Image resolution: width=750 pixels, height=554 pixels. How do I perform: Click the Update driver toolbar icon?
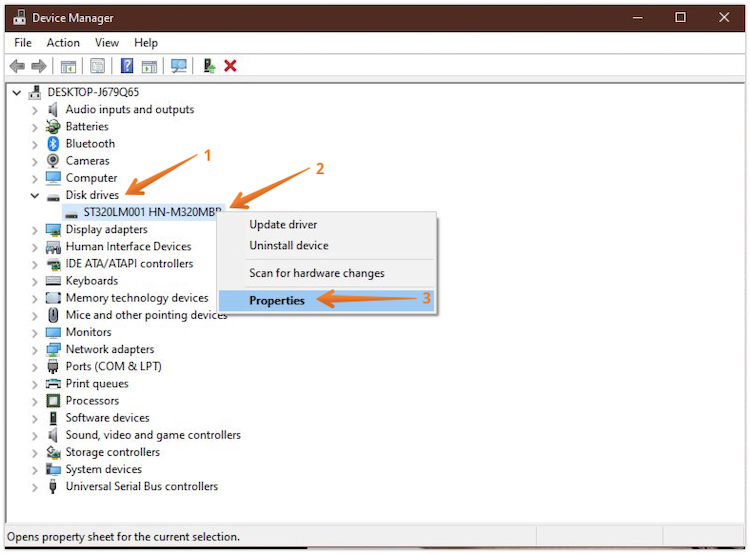point(209,66)
